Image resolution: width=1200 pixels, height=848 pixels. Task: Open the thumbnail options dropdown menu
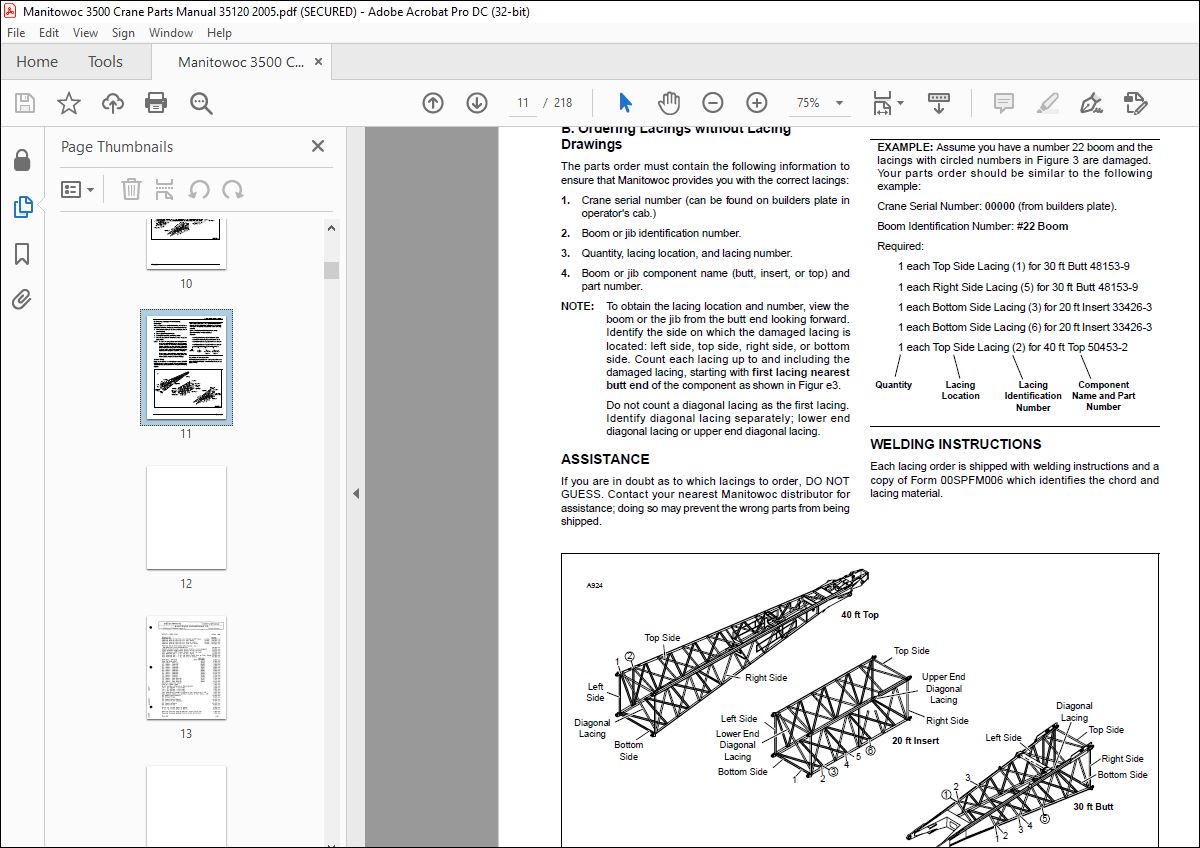78,189
